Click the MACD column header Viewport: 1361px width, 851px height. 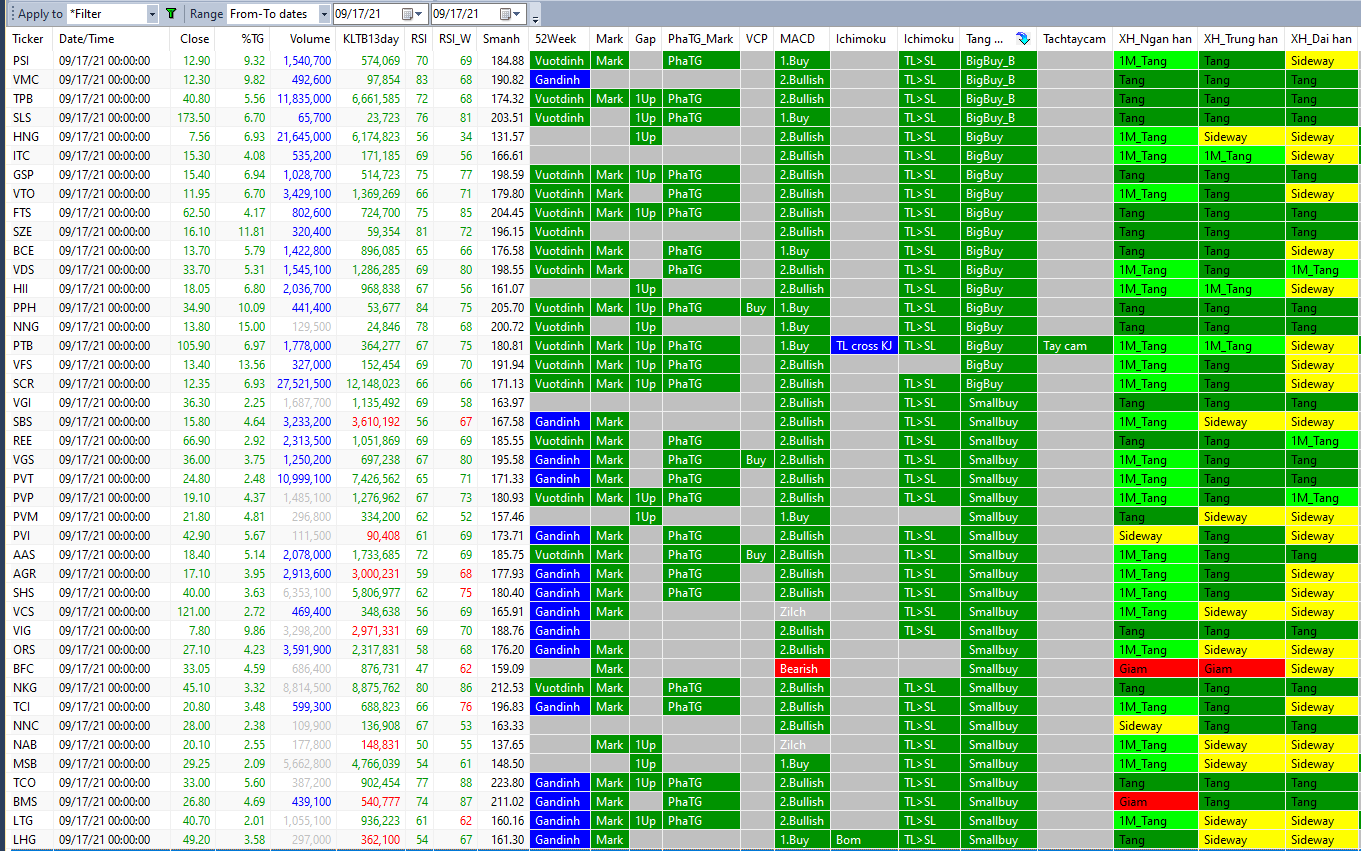(x=797, y=39)
